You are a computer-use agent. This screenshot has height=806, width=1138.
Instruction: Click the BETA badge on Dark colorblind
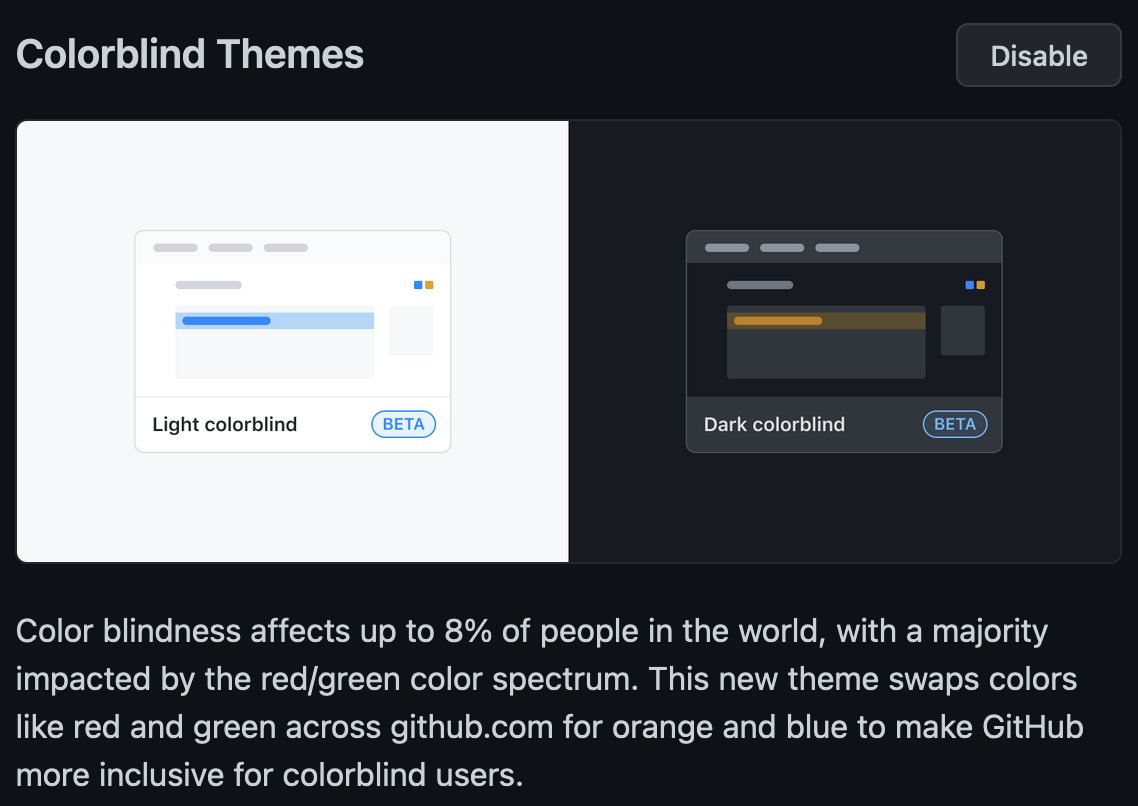click(x=955, y=424)
